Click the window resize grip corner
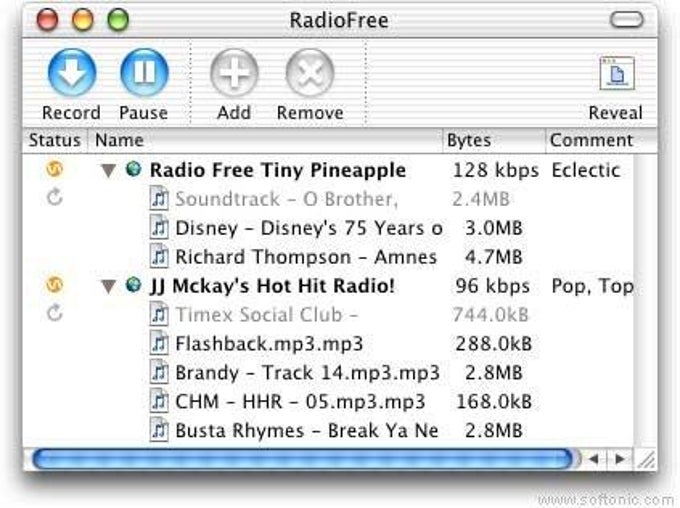 pos(647,459)
